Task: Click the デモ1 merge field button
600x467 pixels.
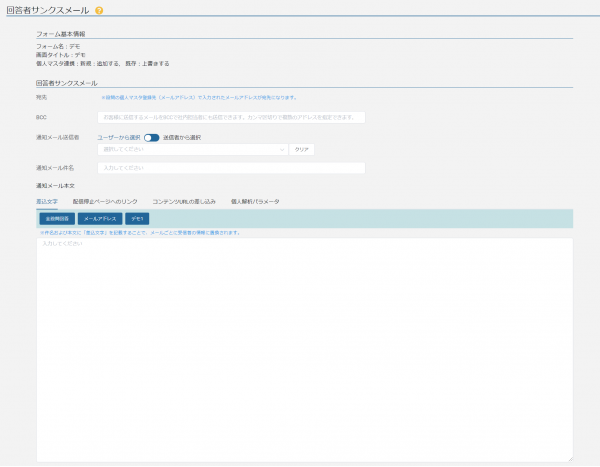Action: pos(137,218)
